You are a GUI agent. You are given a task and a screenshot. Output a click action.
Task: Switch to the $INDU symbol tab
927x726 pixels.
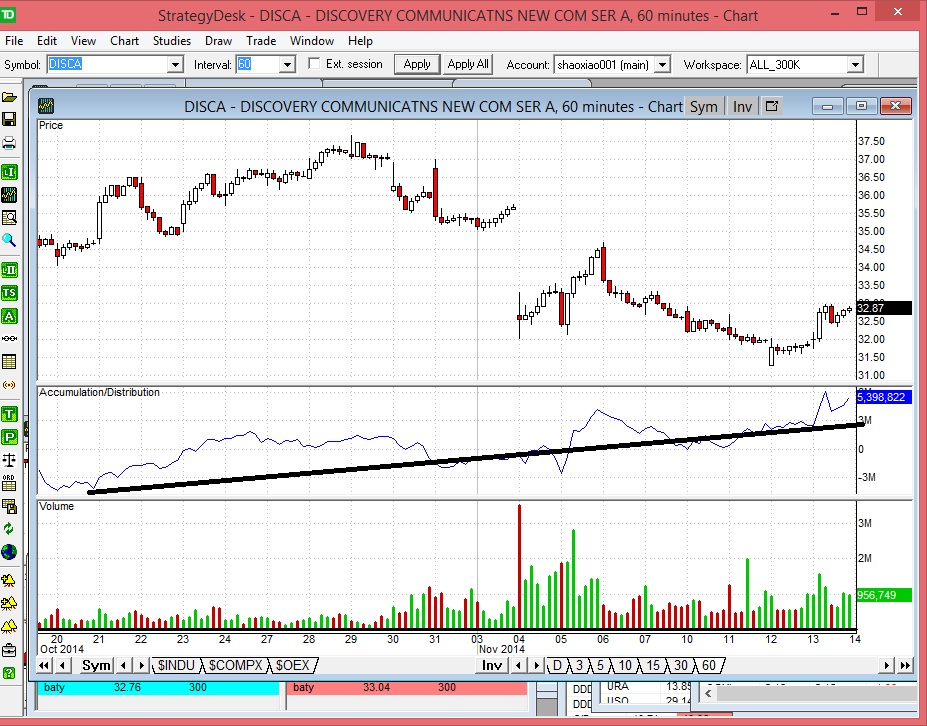click(x=176, y=666)
